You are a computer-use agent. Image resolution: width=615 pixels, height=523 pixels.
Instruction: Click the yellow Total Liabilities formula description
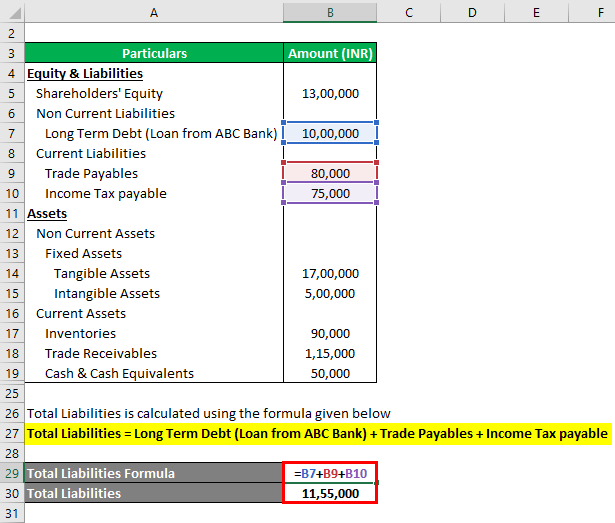point(318,434)
